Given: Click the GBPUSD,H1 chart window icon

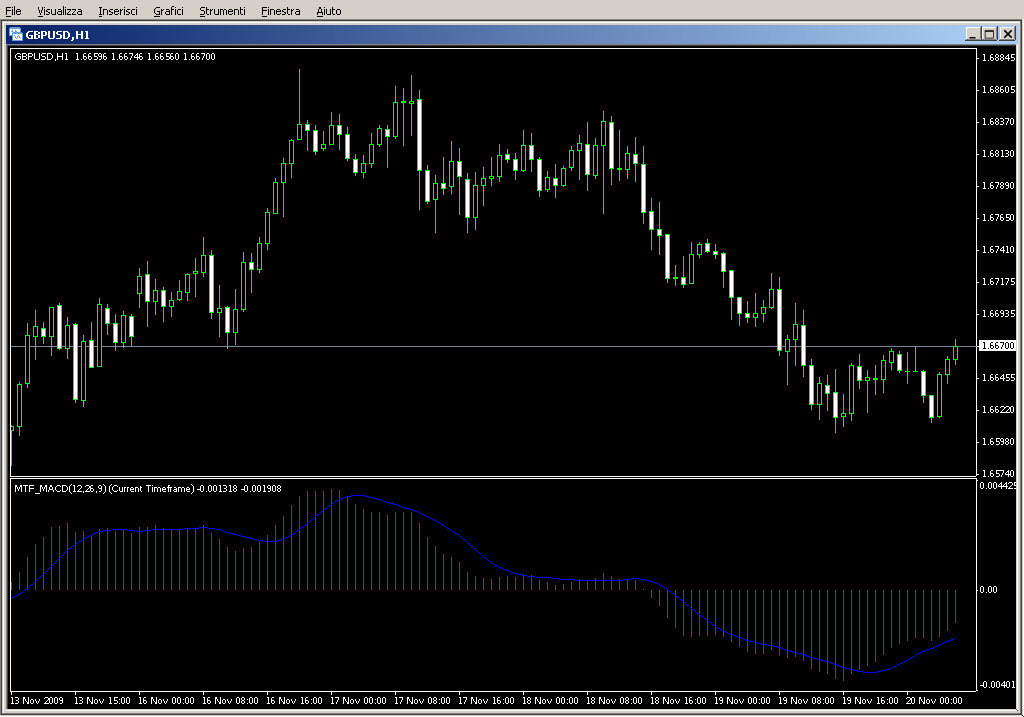Looking at the screenshot, I should point(16,35).
